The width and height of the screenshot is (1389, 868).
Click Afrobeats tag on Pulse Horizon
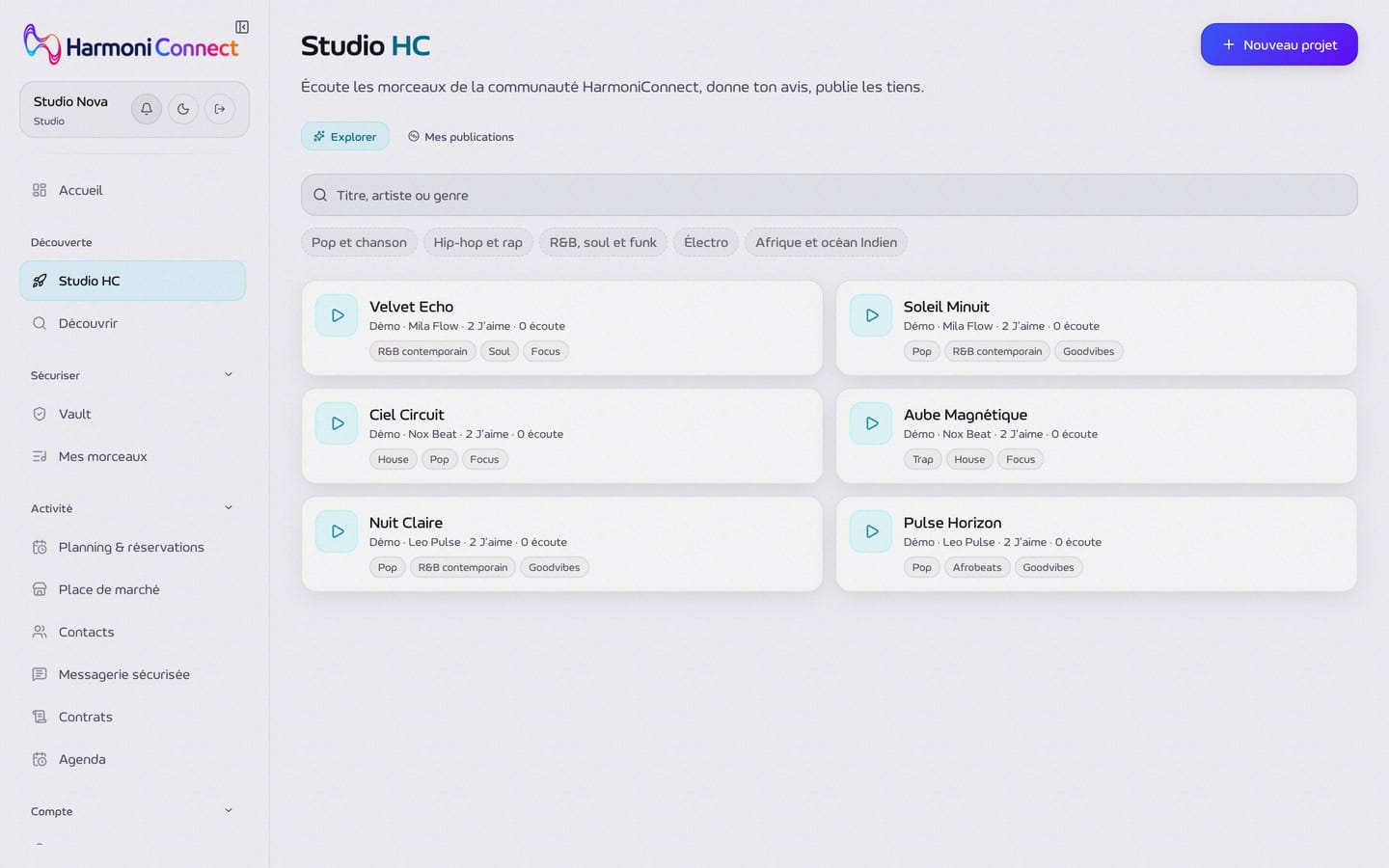(977, 567)
